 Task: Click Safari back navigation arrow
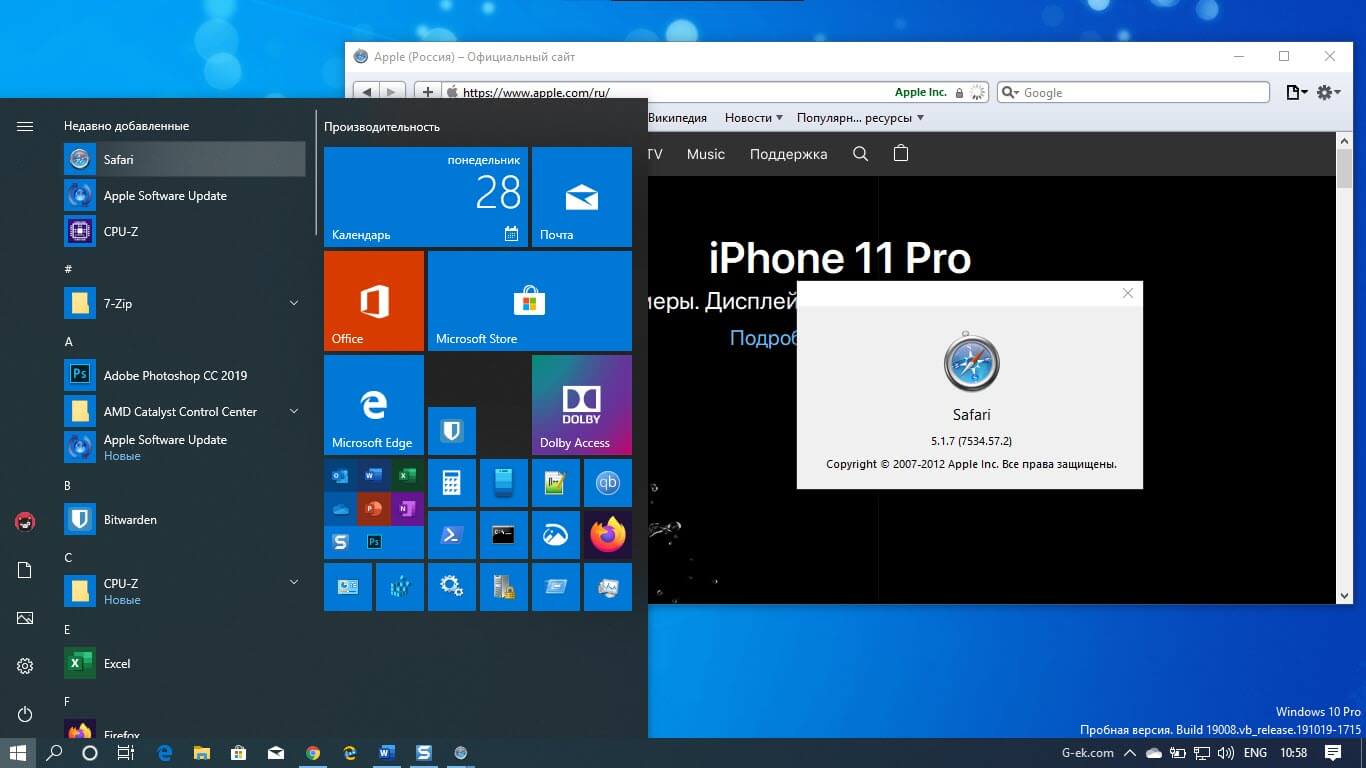click(367, 92)
